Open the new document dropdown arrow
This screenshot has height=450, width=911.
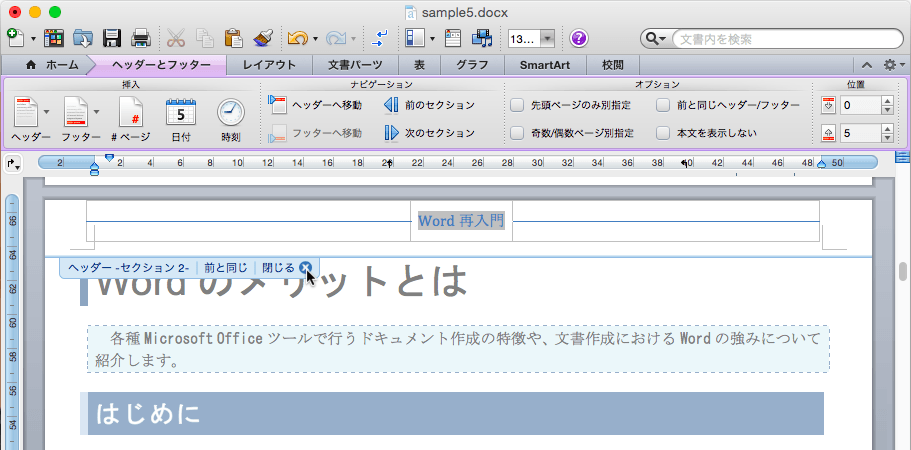pyautogui.click(x=33, y=39)
